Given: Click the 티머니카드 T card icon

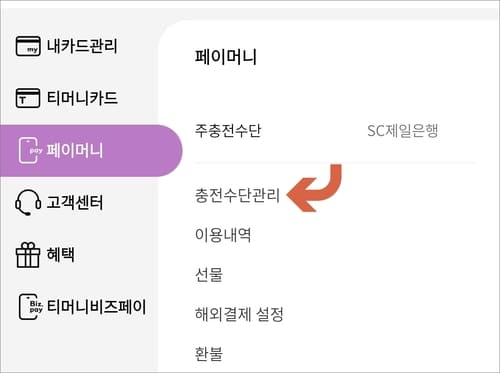Looking at the screenshot, I should click(28, 98).
